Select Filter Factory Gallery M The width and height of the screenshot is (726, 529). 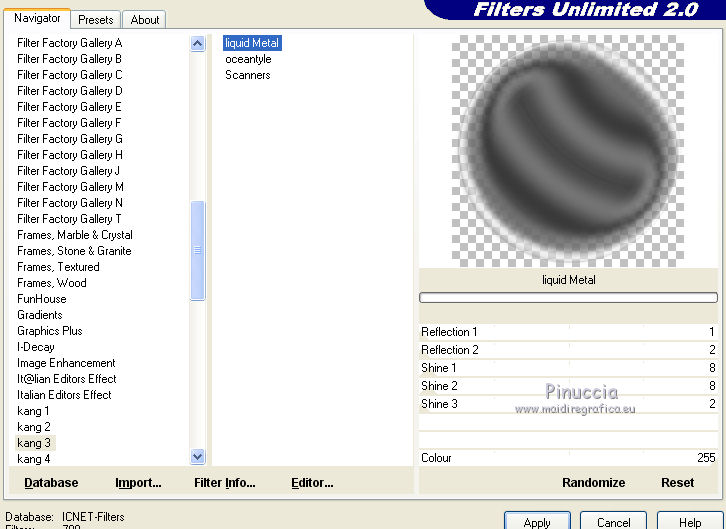coord(70,187)
